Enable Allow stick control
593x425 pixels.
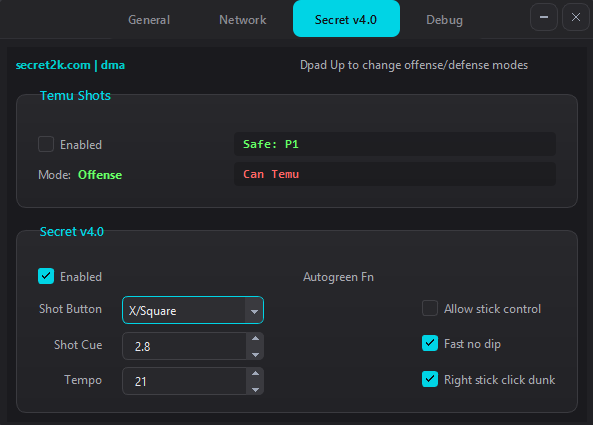click(430, 308)
